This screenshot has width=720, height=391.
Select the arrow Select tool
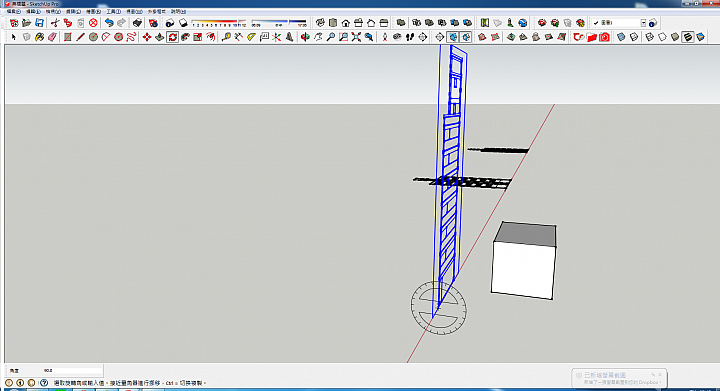(x=14, y=37)
